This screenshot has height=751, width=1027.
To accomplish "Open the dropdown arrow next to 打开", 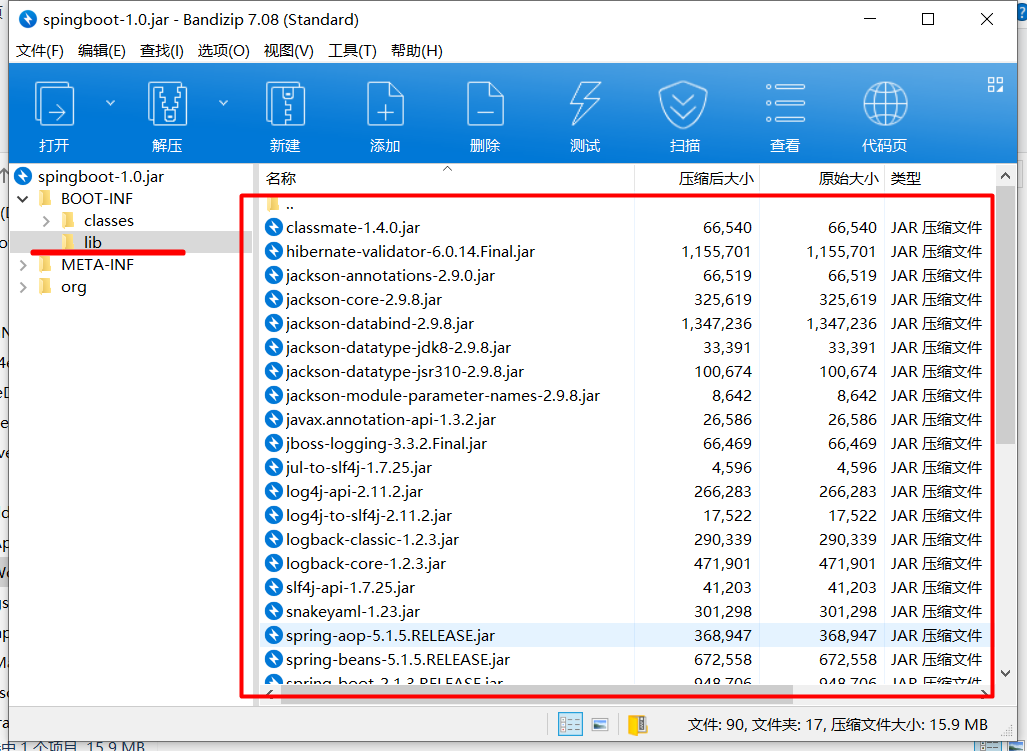I will pos(111,103).
